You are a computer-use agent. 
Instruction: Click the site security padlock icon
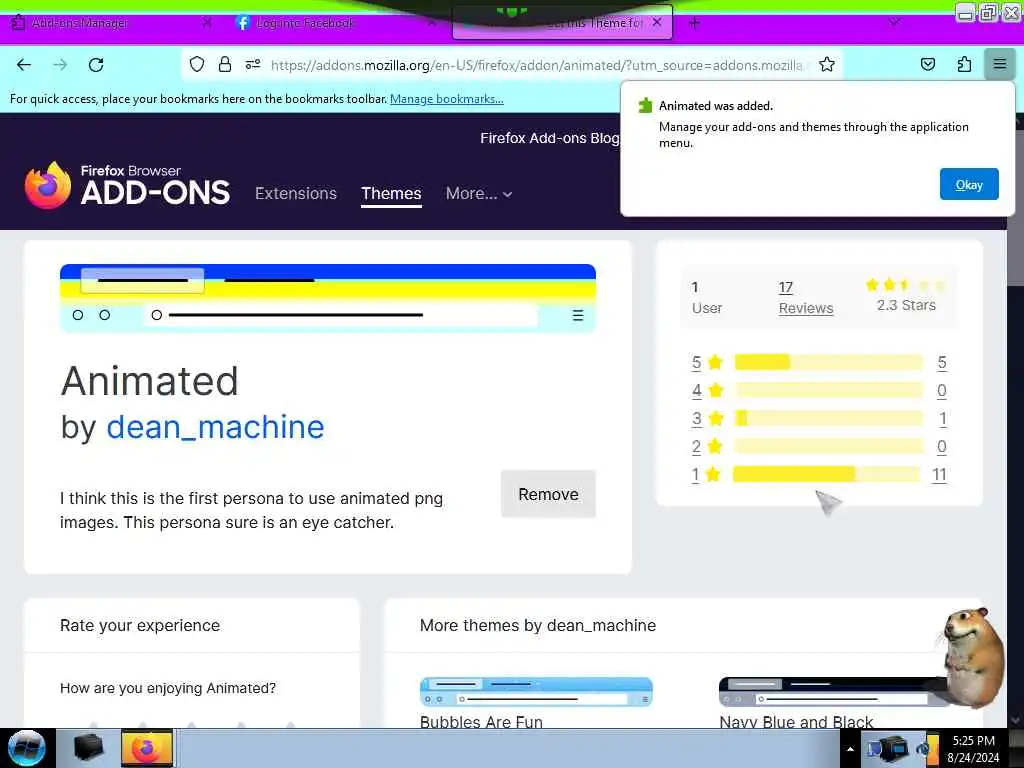225,64
